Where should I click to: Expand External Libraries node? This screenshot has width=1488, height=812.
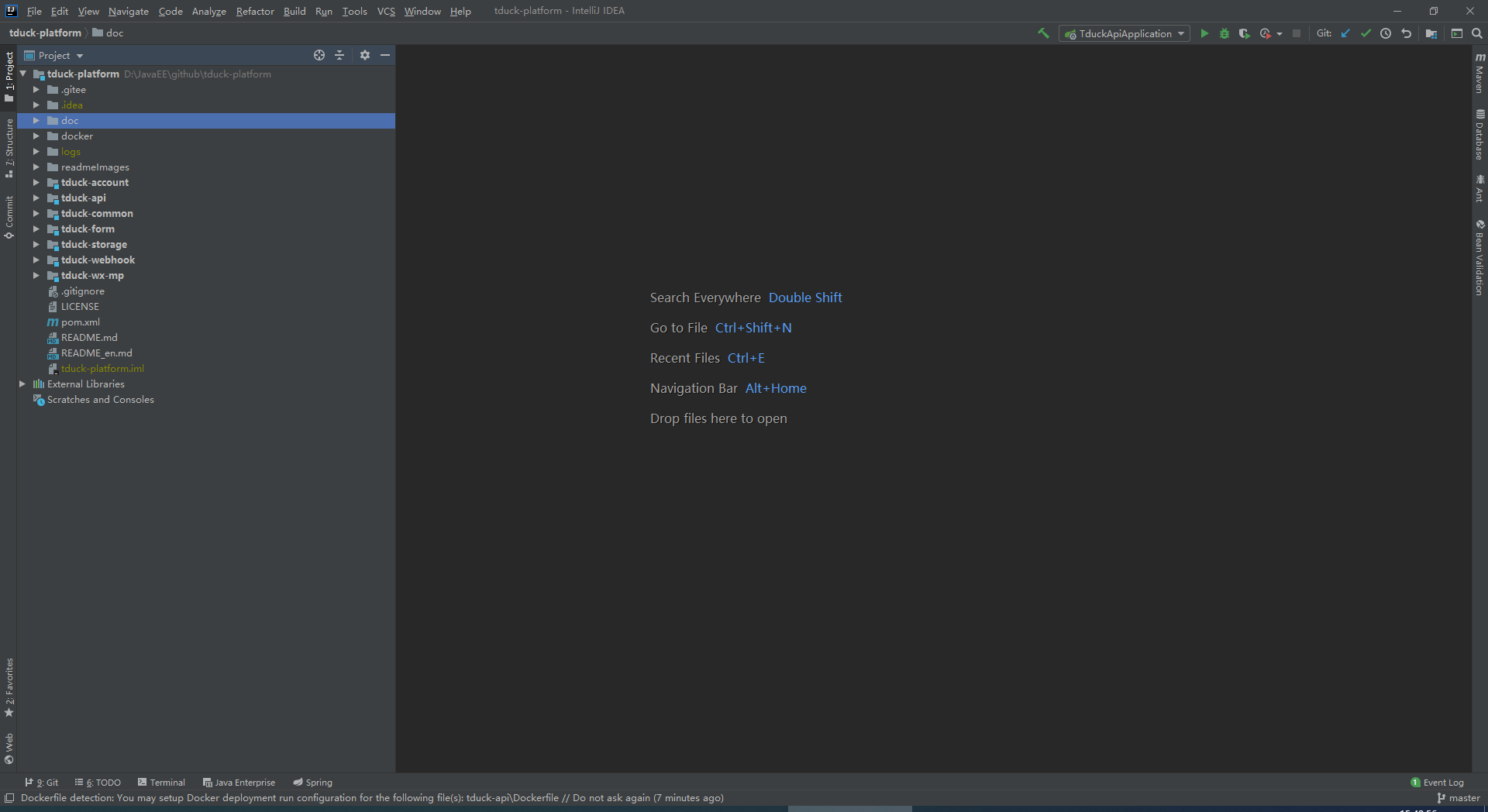click(22, 384)
